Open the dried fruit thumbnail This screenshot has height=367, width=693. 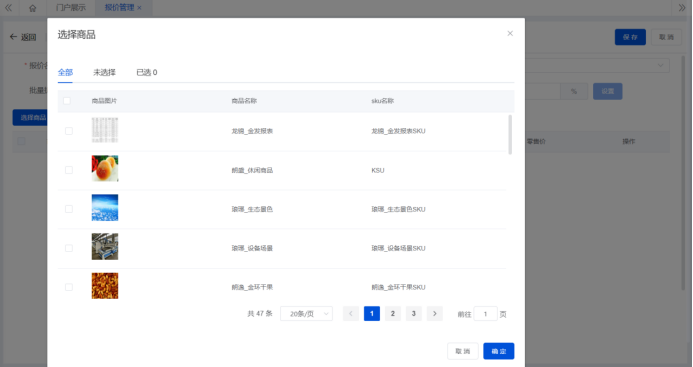[105, 286]
